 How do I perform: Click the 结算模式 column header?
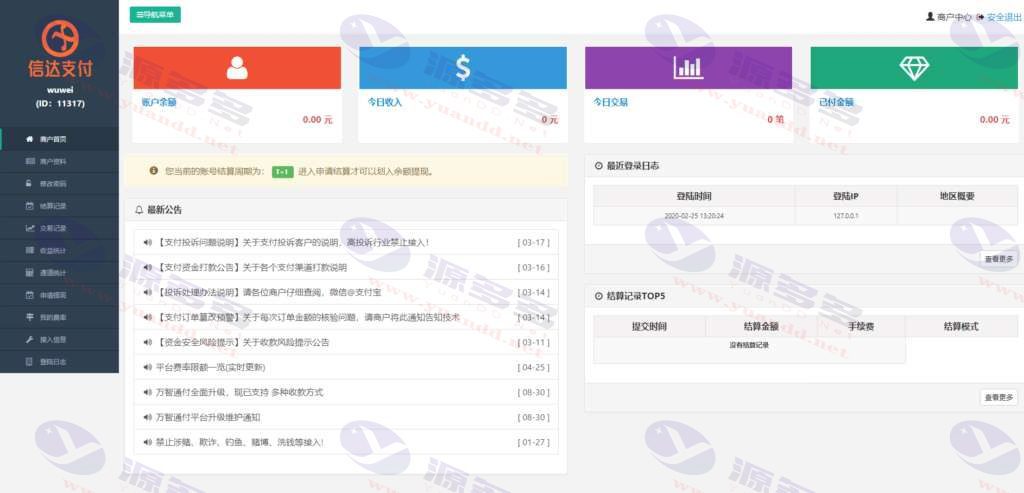[961, 326]
